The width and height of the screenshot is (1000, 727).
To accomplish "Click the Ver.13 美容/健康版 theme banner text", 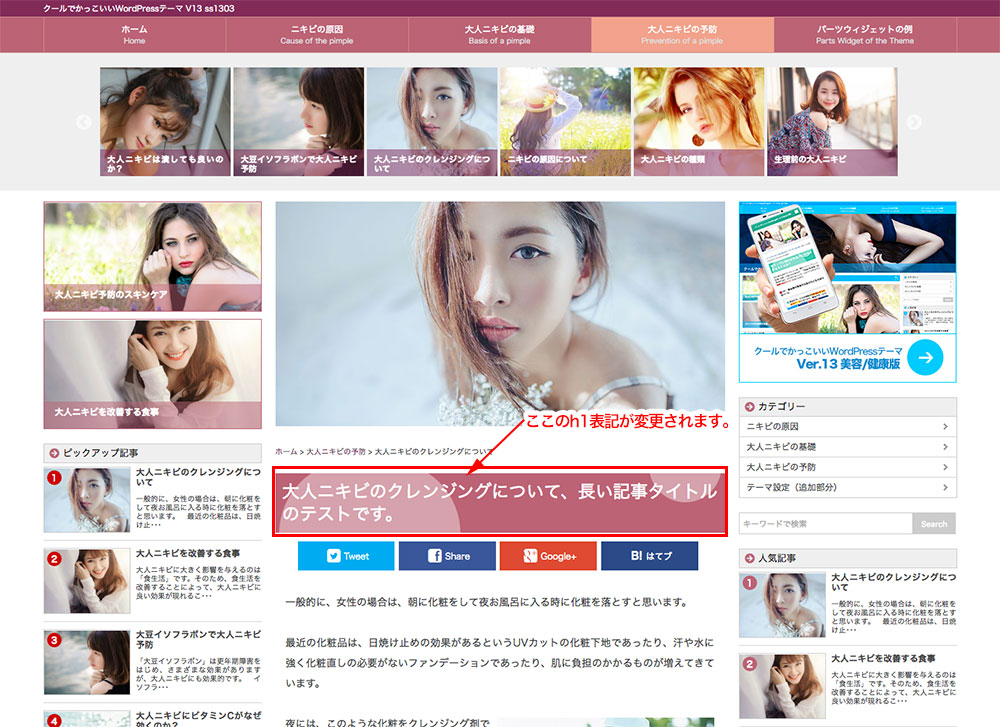I will point(848,364).
